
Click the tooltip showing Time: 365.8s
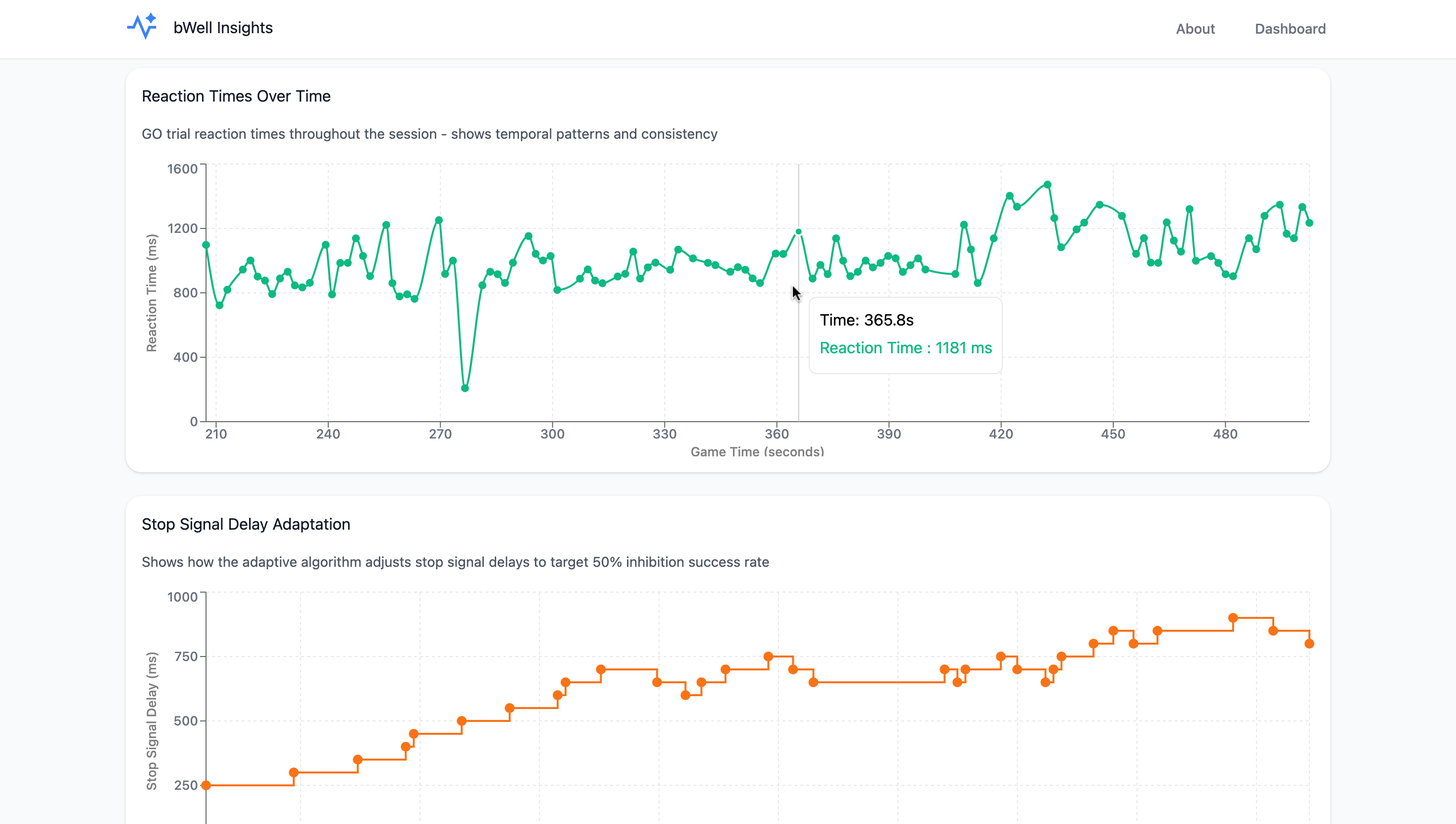click(867, 320)
